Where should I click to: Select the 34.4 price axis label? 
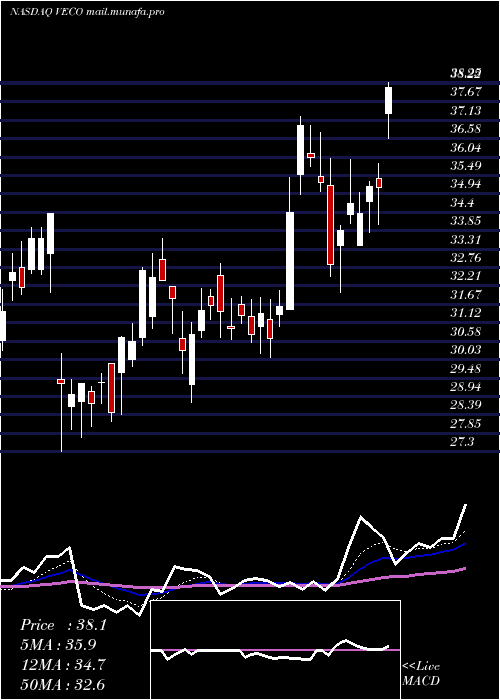[462, 203]
